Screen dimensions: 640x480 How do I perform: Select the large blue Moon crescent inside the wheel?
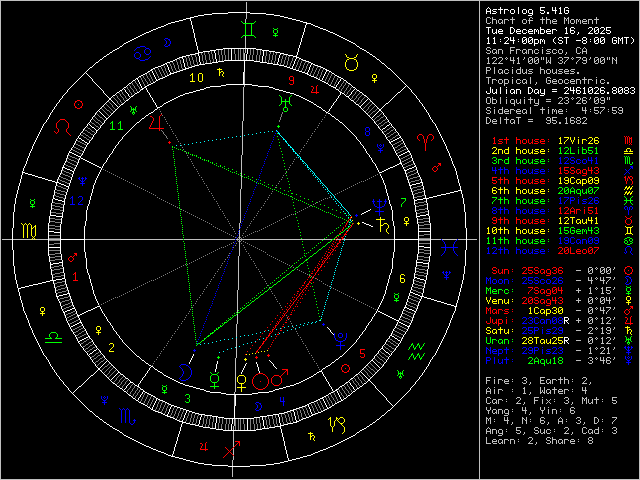click(x=185, y=372)
